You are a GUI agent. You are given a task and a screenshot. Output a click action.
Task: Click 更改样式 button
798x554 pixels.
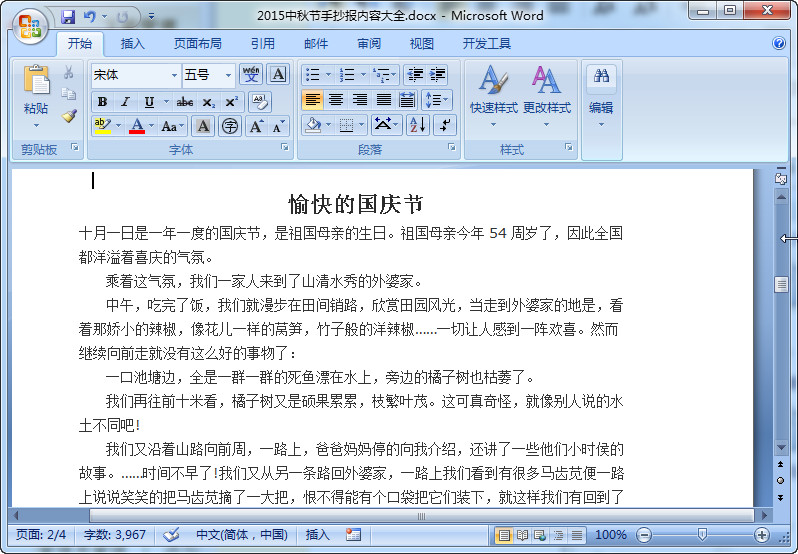click(547, 96)
